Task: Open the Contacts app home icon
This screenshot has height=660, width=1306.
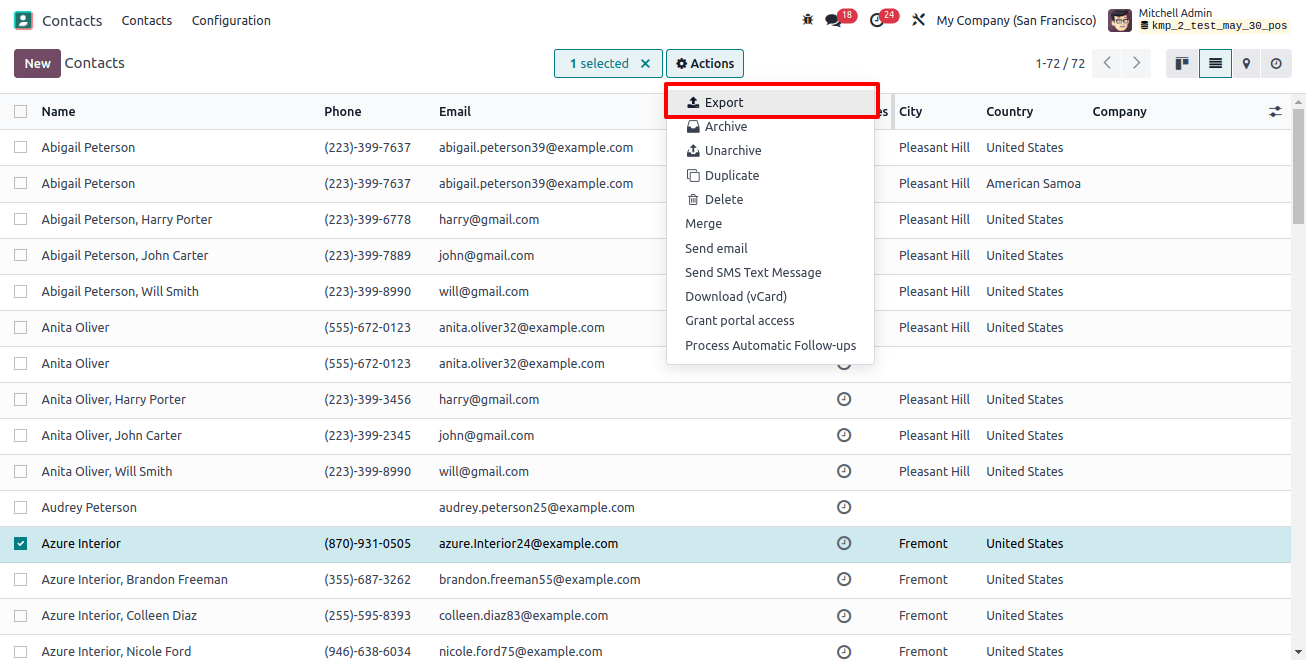Action: coord(23,20)
